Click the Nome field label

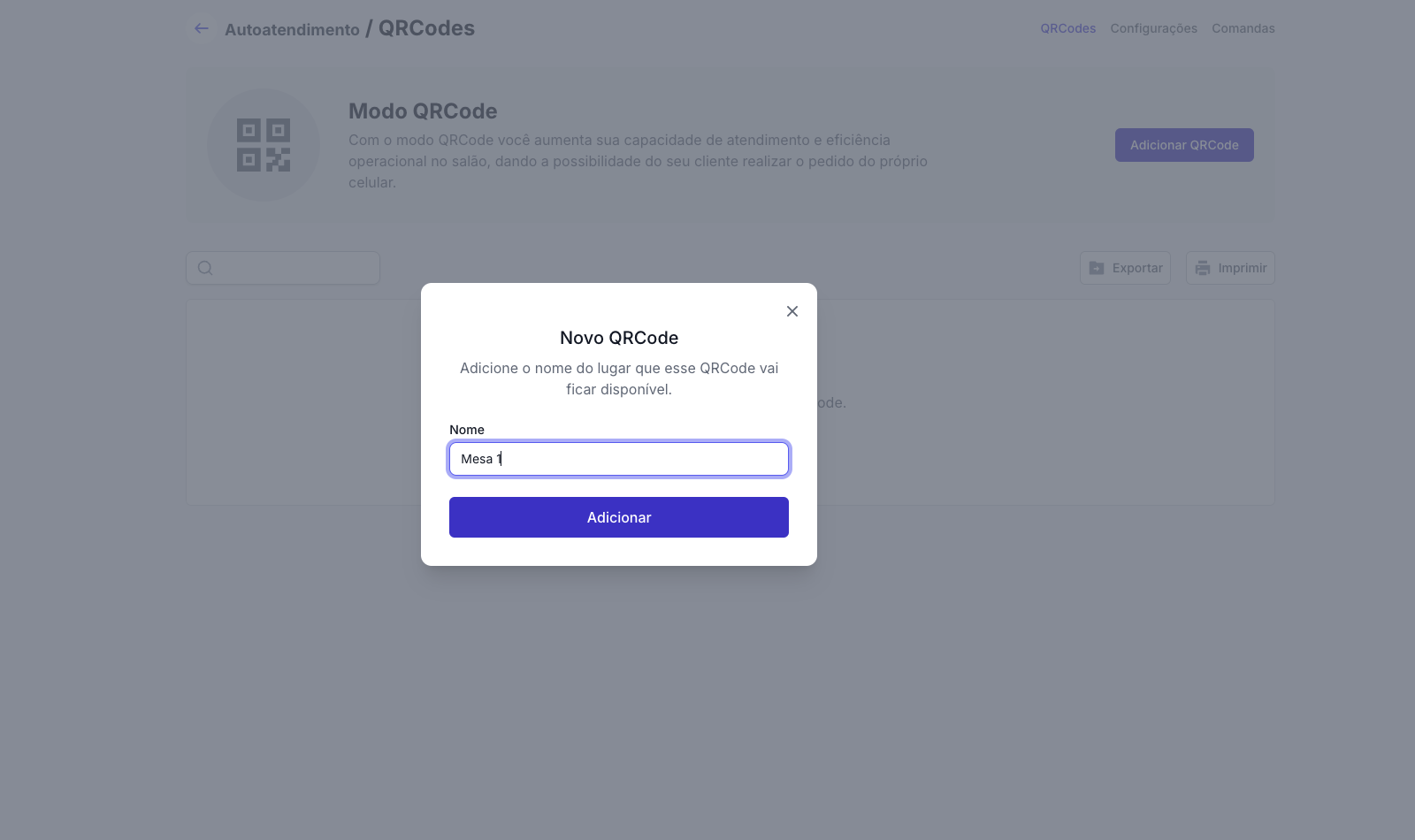point(467,430)
